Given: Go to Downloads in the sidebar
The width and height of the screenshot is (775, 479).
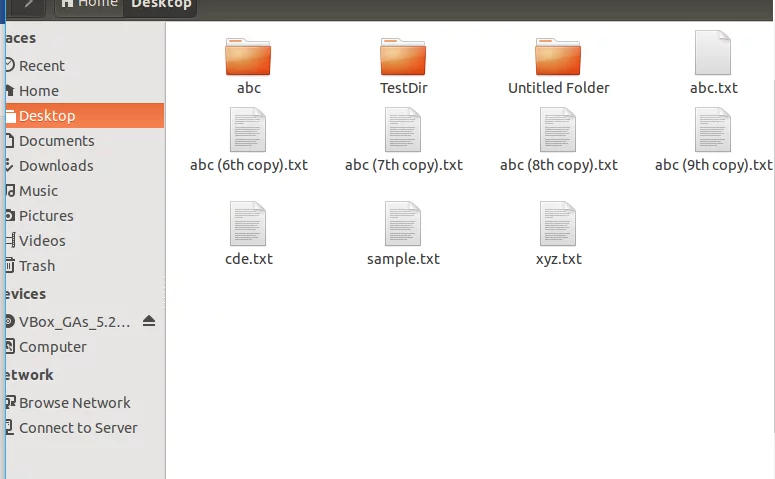Looking at the screenshot, I should [x=55, y=166].
